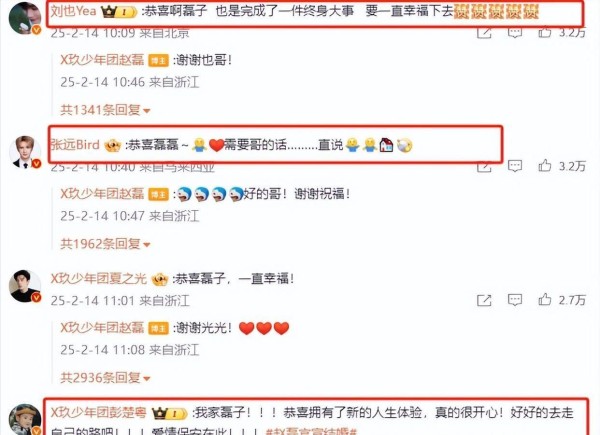Image resolution: width=600 pixels, height=435 pixels.
Task: Like 张远Bird's comment
Action: coord(545,166)
